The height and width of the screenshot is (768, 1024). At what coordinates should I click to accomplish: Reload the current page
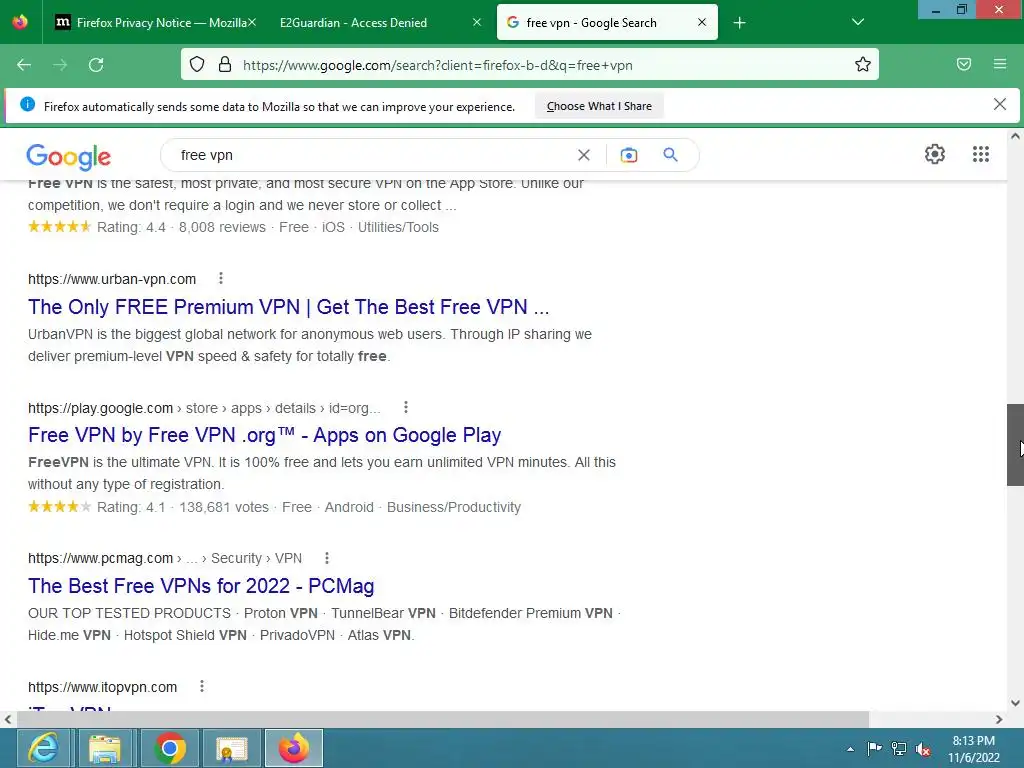click(96, 65)
